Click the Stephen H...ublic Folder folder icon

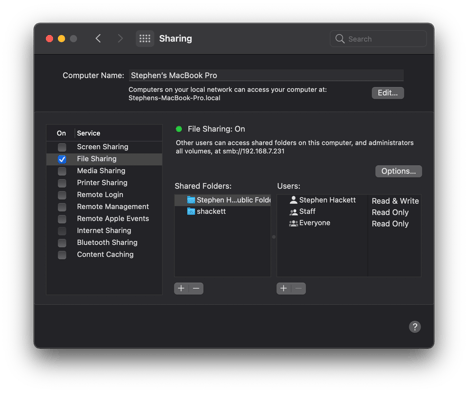[191, 200]
